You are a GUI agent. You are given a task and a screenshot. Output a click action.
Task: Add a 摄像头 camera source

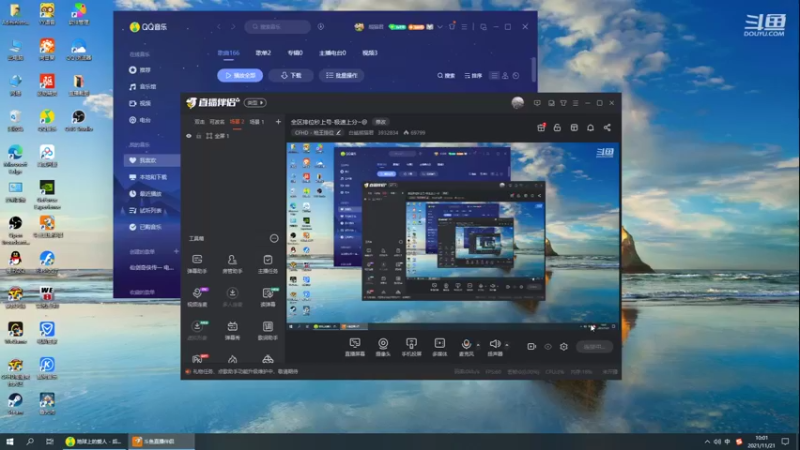(x=383, y=347)
